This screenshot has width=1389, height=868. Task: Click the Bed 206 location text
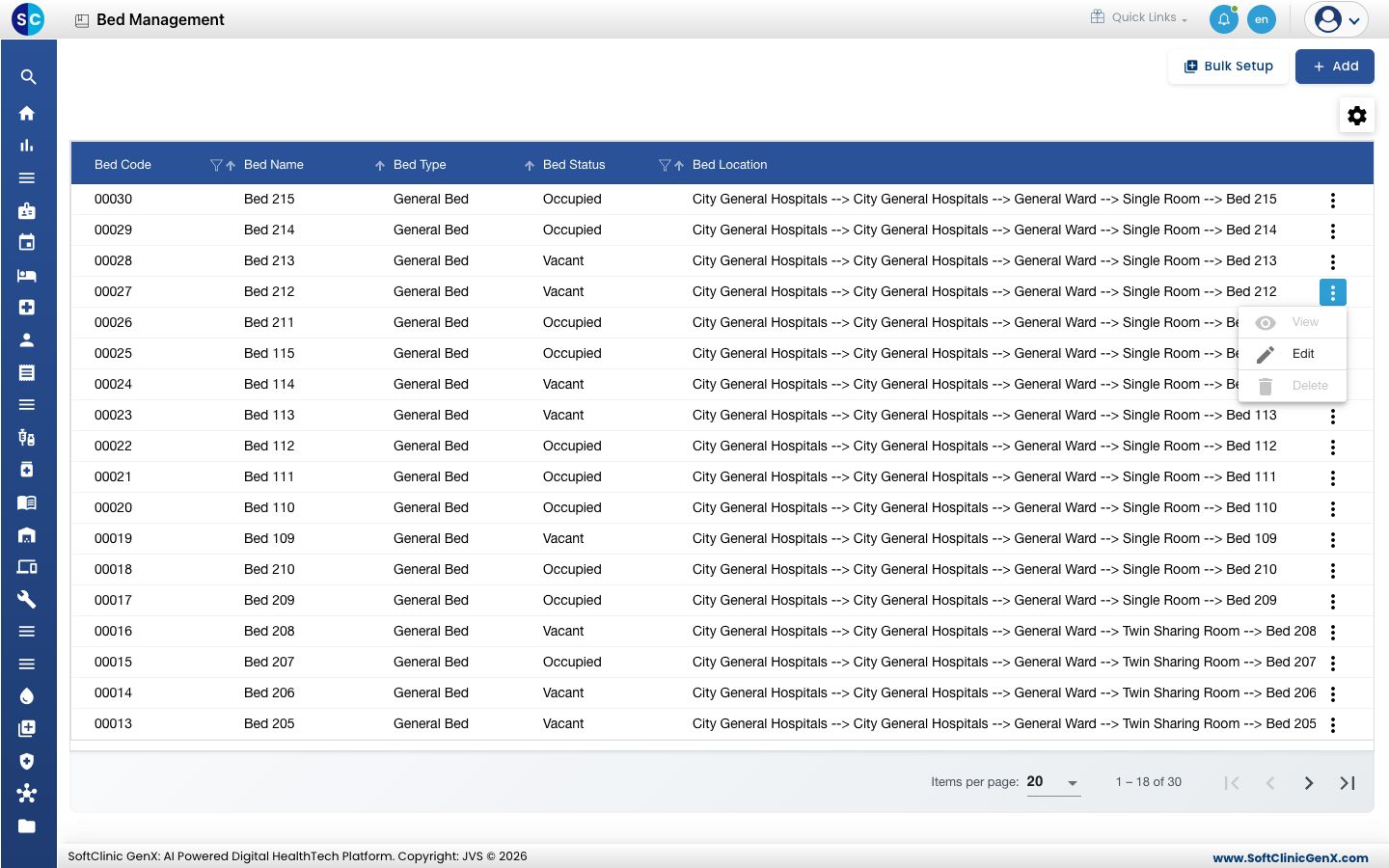(x=1004, y=692)
